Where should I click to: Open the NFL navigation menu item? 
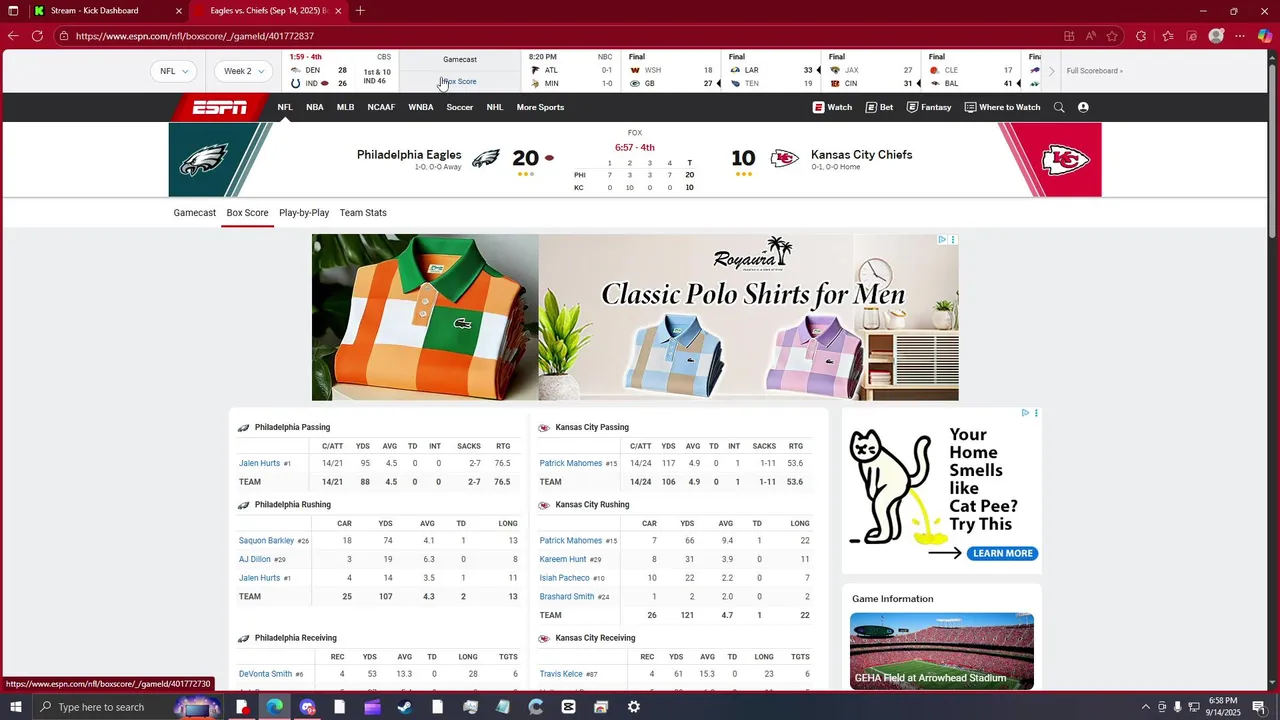(x=285, y=107)
